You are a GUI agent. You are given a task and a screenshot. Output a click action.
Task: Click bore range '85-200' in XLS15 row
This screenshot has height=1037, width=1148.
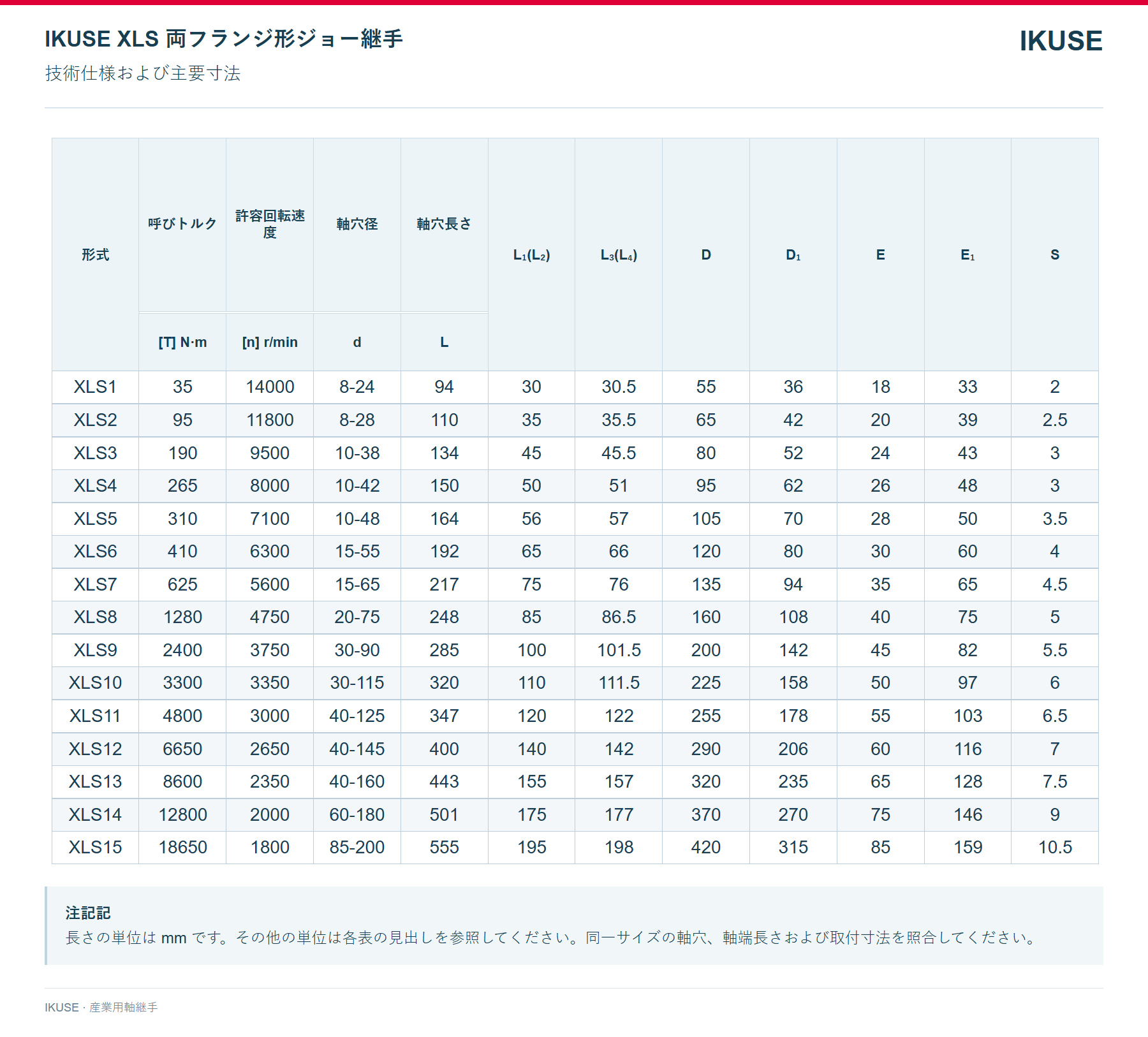tap(357, 847)
